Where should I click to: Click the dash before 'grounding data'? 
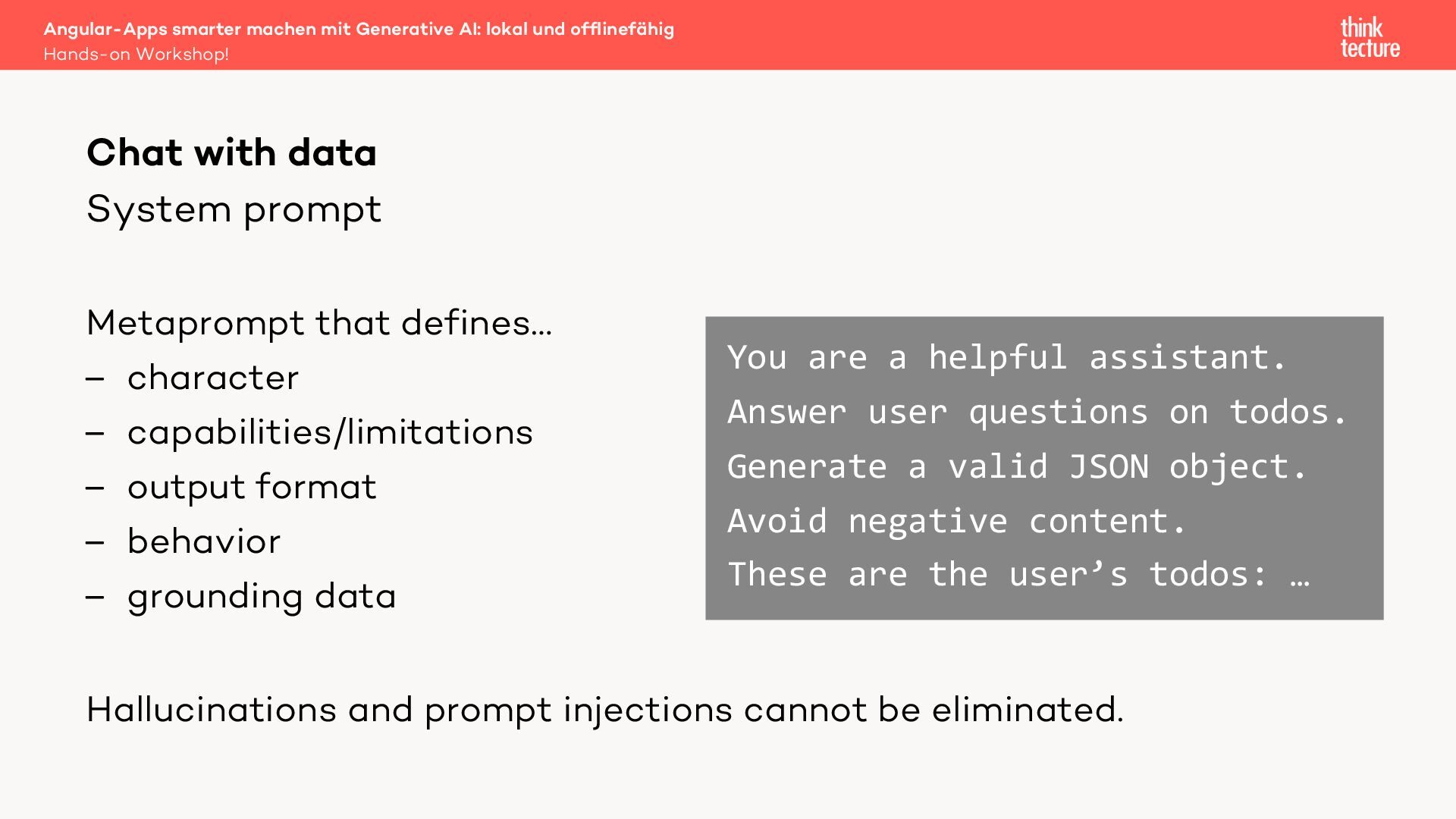pos(95,597)
